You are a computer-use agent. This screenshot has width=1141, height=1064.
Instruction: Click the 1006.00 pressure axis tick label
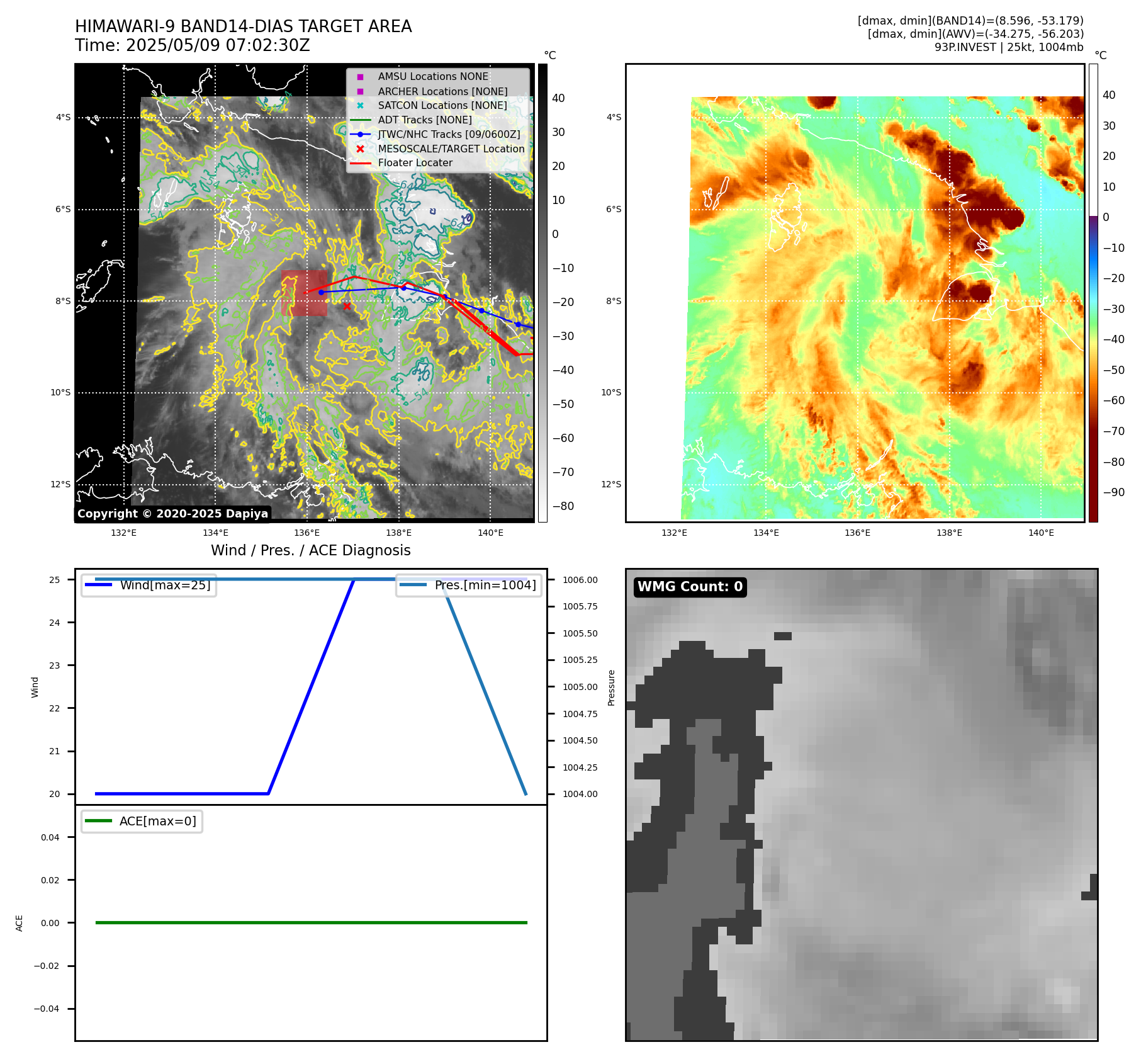tap(580, 580)
